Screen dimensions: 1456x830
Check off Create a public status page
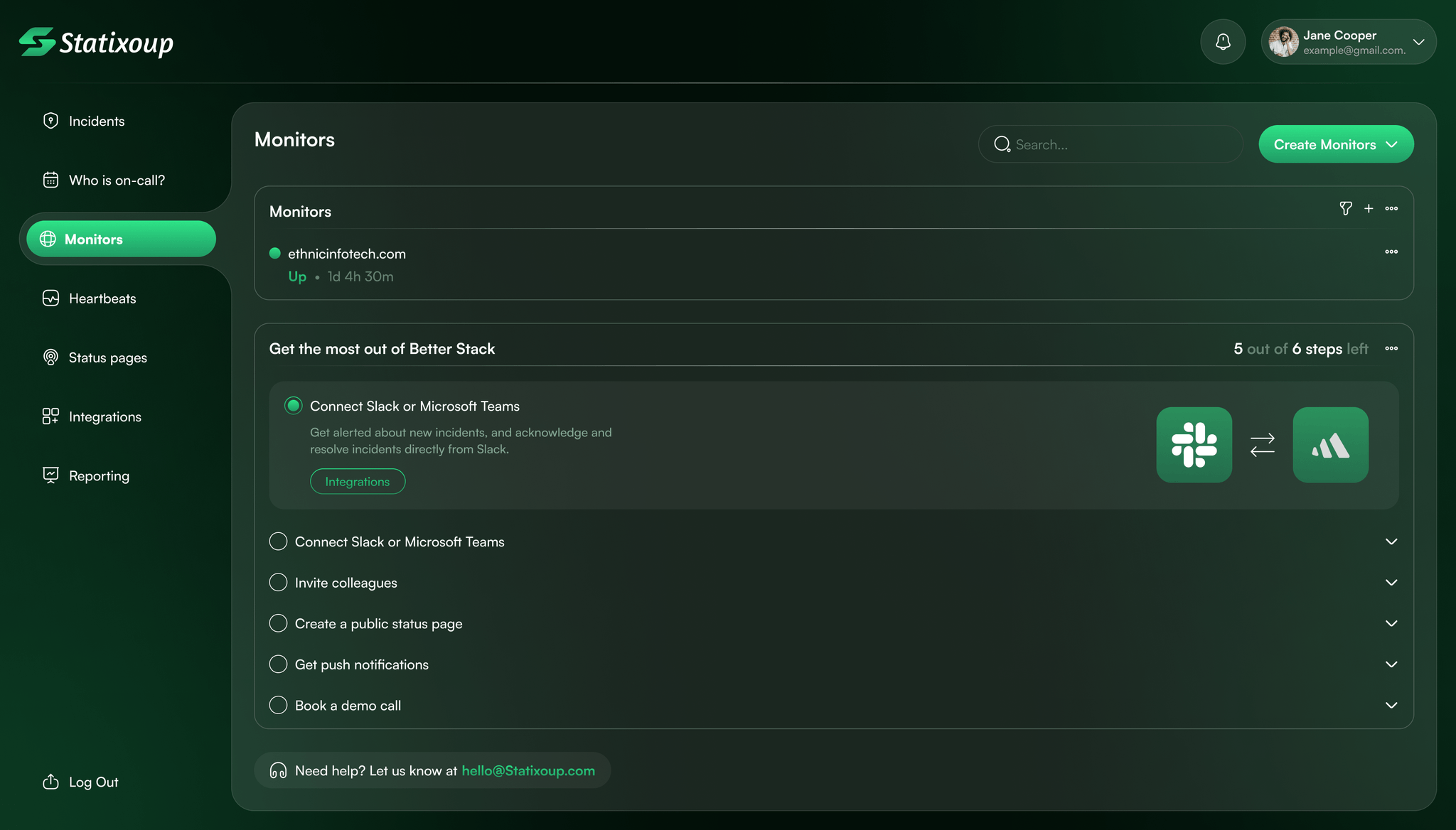tap(278, 623)
